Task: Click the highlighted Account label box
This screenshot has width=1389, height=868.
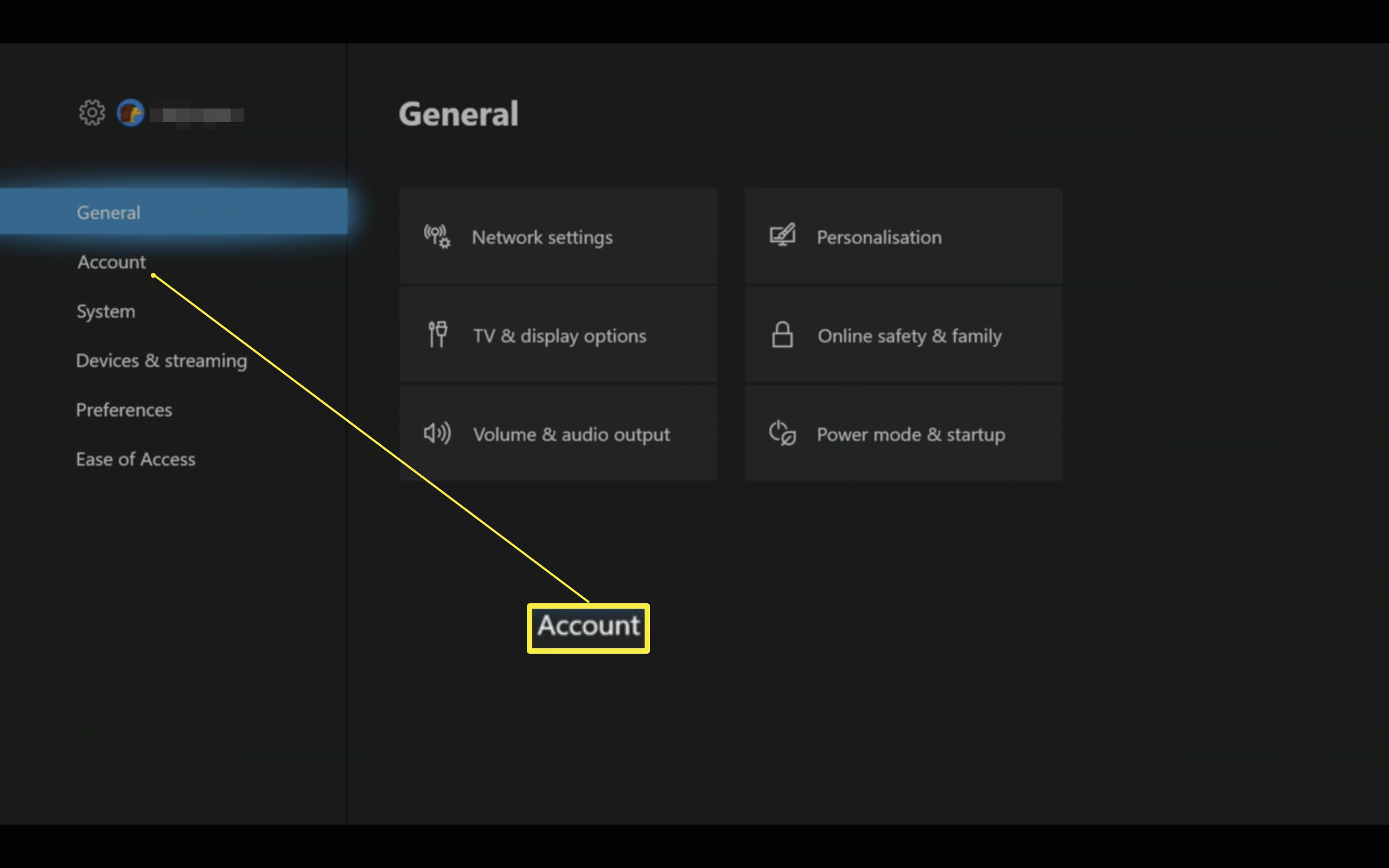Action: 588,626
